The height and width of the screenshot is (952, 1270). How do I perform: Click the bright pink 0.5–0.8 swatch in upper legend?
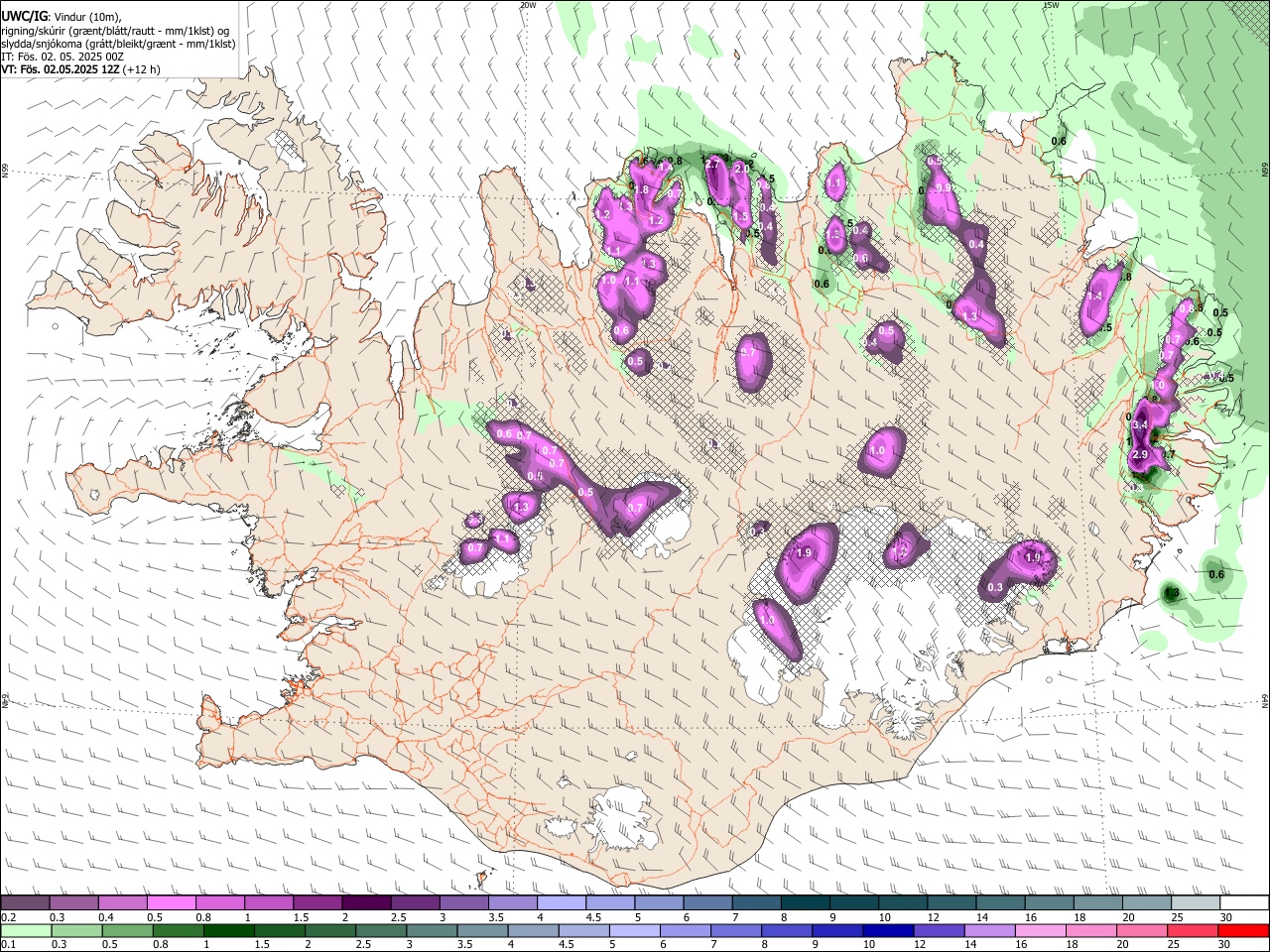click(171, 903)
